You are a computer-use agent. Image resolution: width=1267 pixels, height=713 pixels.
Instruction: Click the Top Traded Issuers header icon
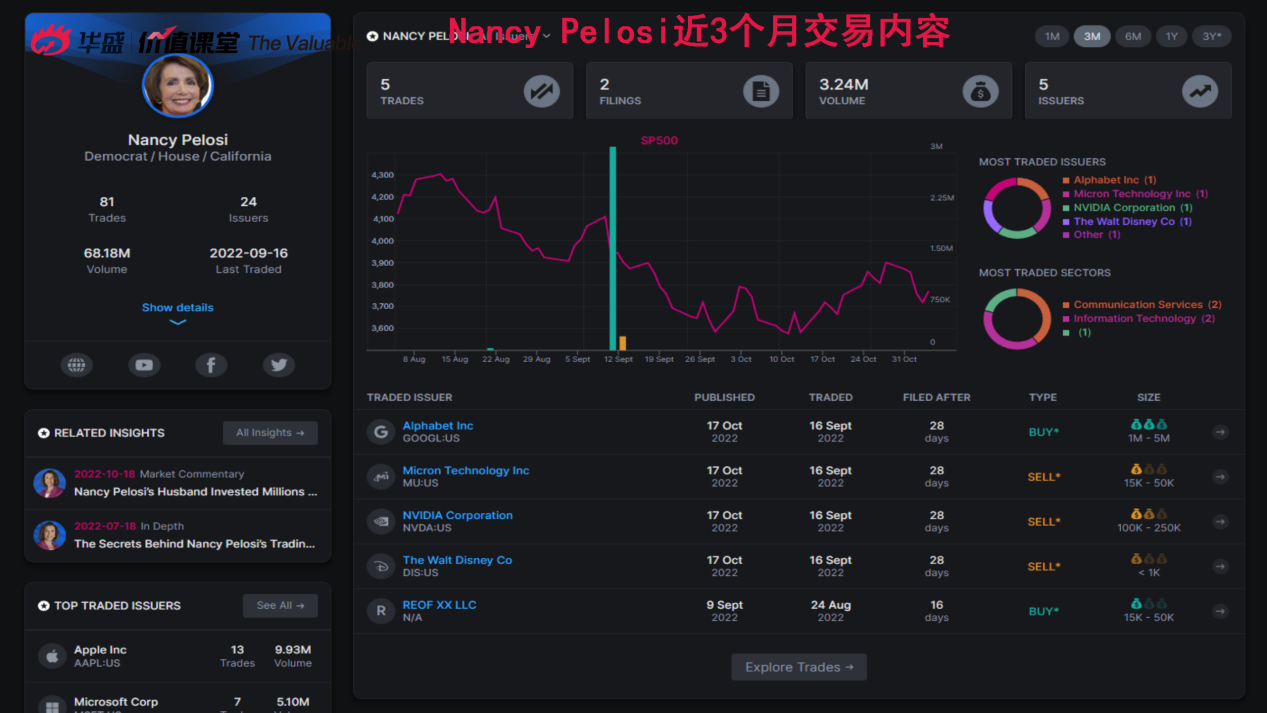(43, 606)
